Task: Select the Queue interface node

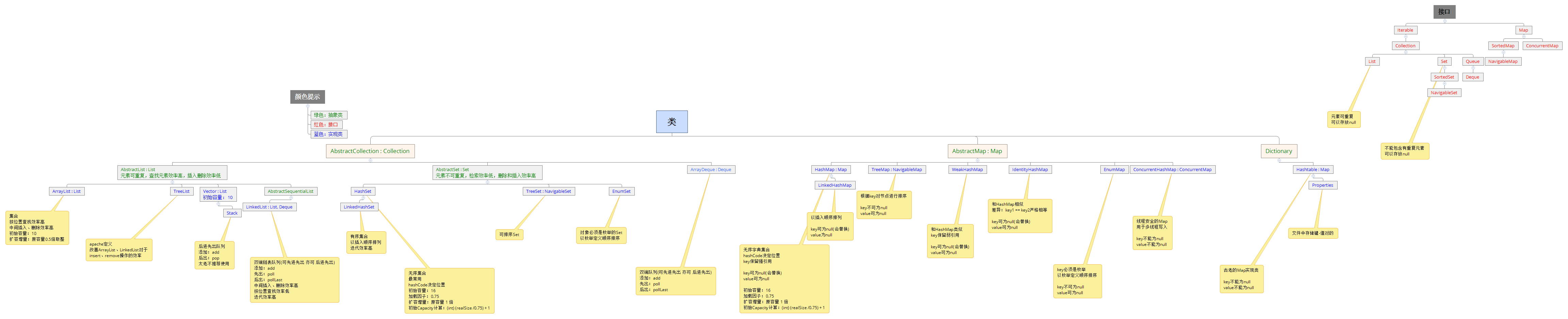Action: (1472, 62)
